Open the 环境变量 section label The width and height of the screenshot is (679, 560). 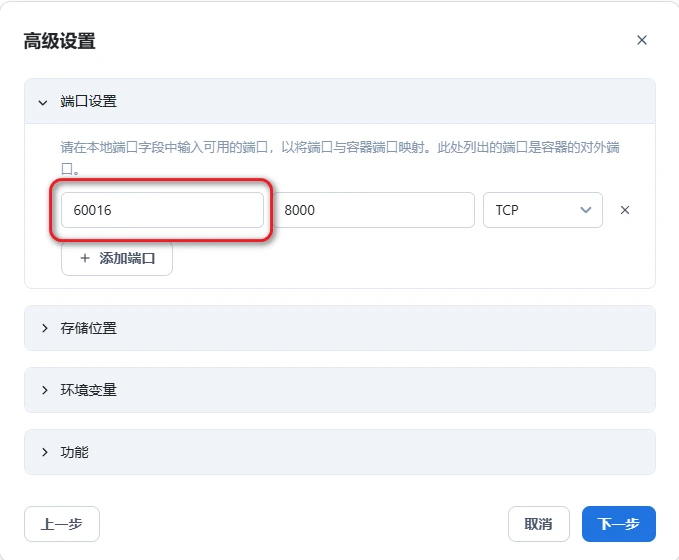click(88, 390)
